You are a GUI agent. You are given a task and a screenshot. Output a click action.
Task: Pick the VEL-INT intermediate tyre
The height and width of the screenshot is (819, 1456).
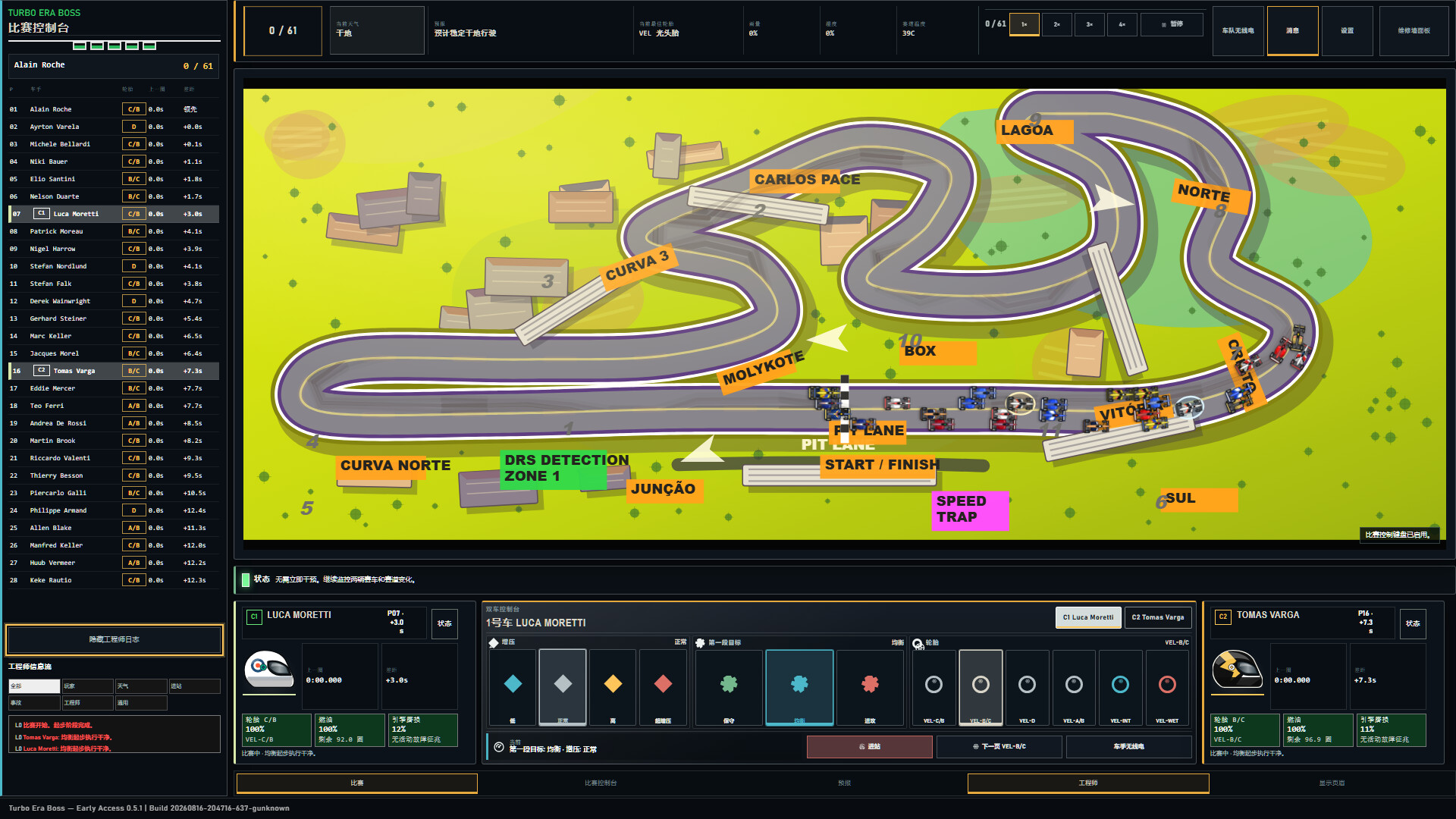tap(1120, 687)
